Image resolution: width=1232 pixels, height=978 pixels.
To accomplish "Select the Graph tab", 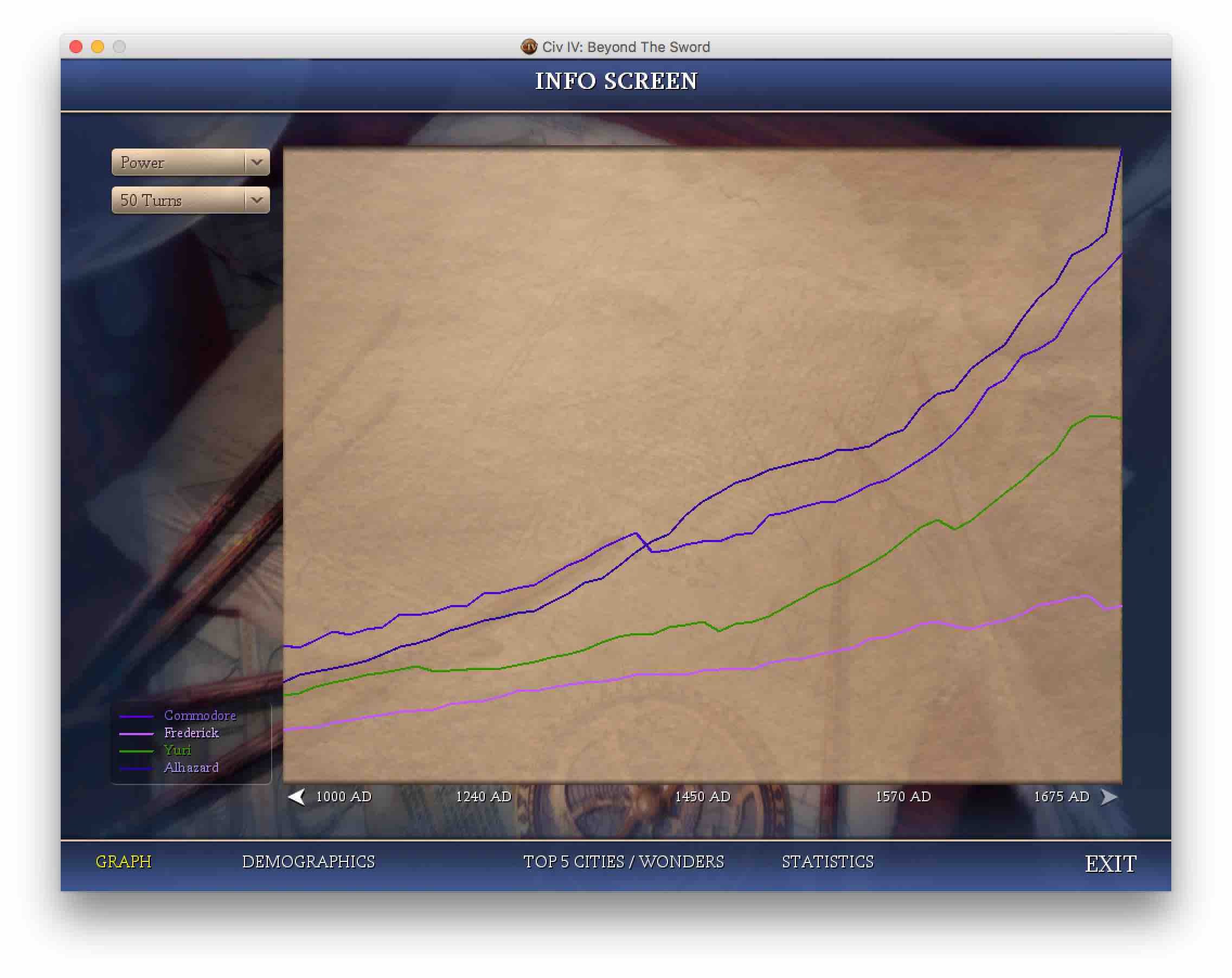I will [x=124, y=861].
